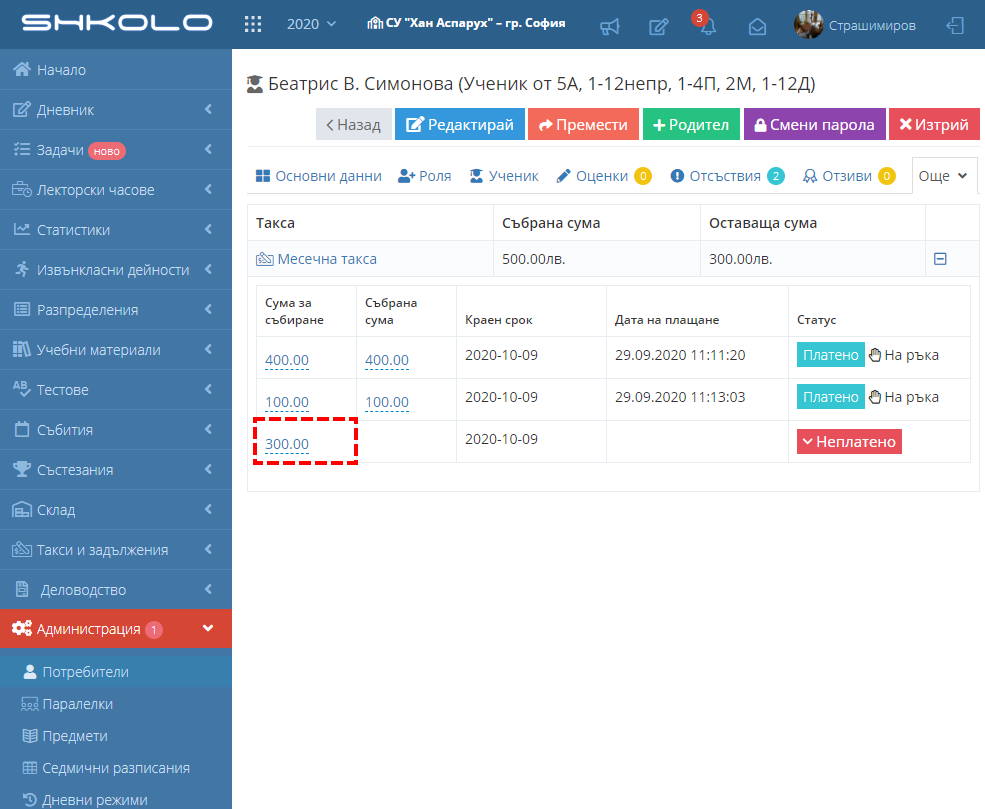Image resolution: width=985 pixels, height=809 pixels.
Task: Switch to the Основни данни tab
Action: point(318,176)
